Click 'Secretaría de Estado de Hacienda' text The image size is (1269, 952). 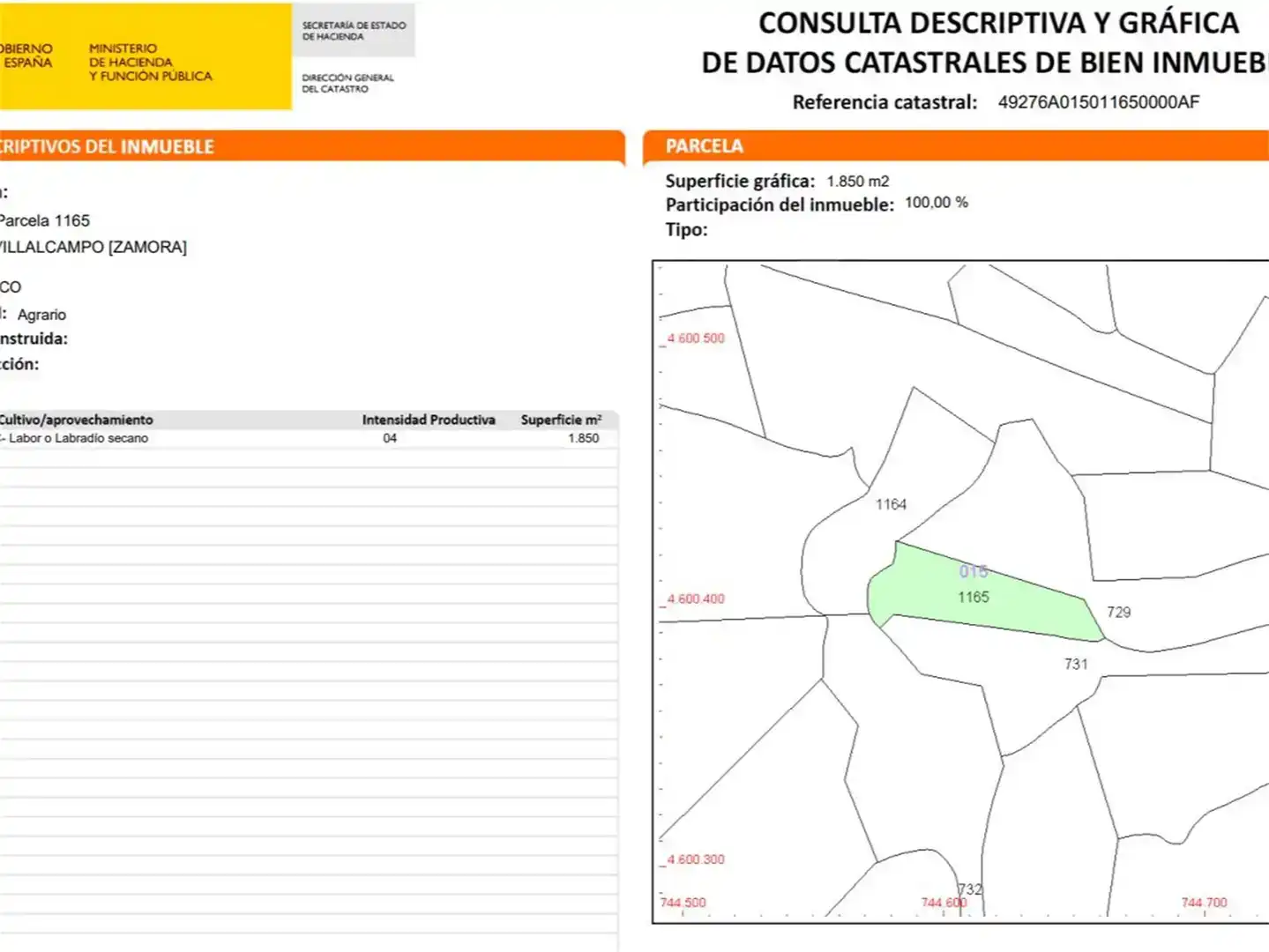(354, 31)
